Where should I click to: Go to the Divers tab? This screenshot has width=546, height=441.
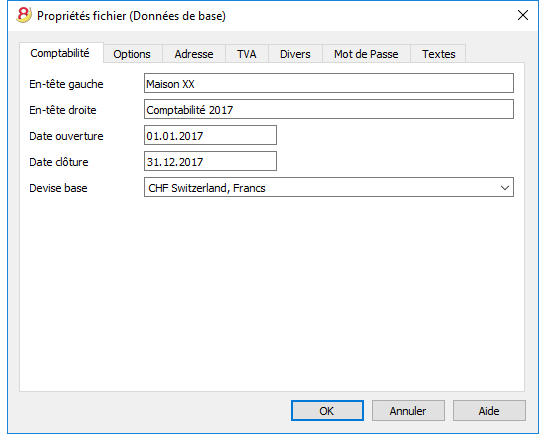pos(295,54)
